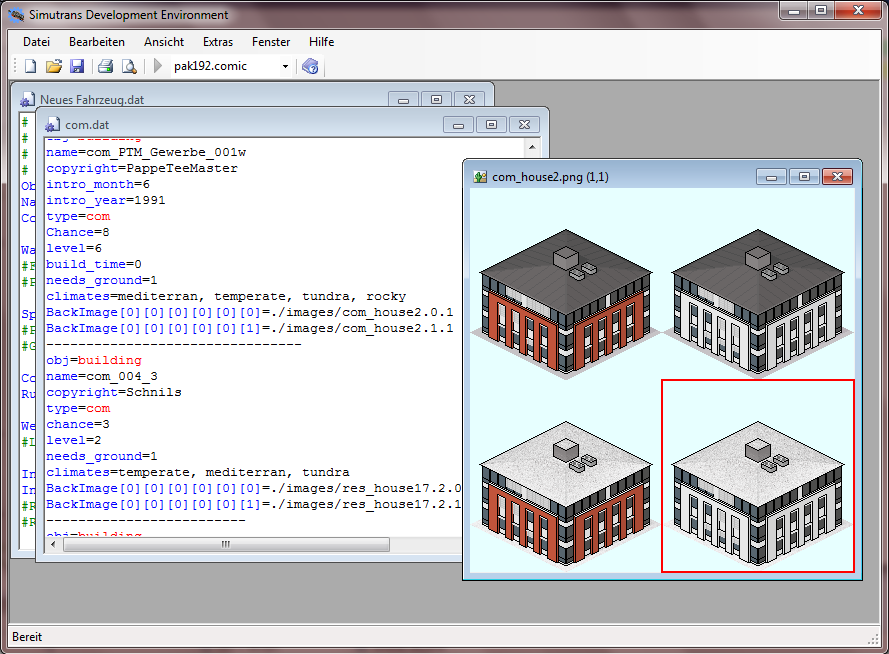The image size is (889, 654).
Task: Click the Print toolbar icon
Action: [105, 67]
